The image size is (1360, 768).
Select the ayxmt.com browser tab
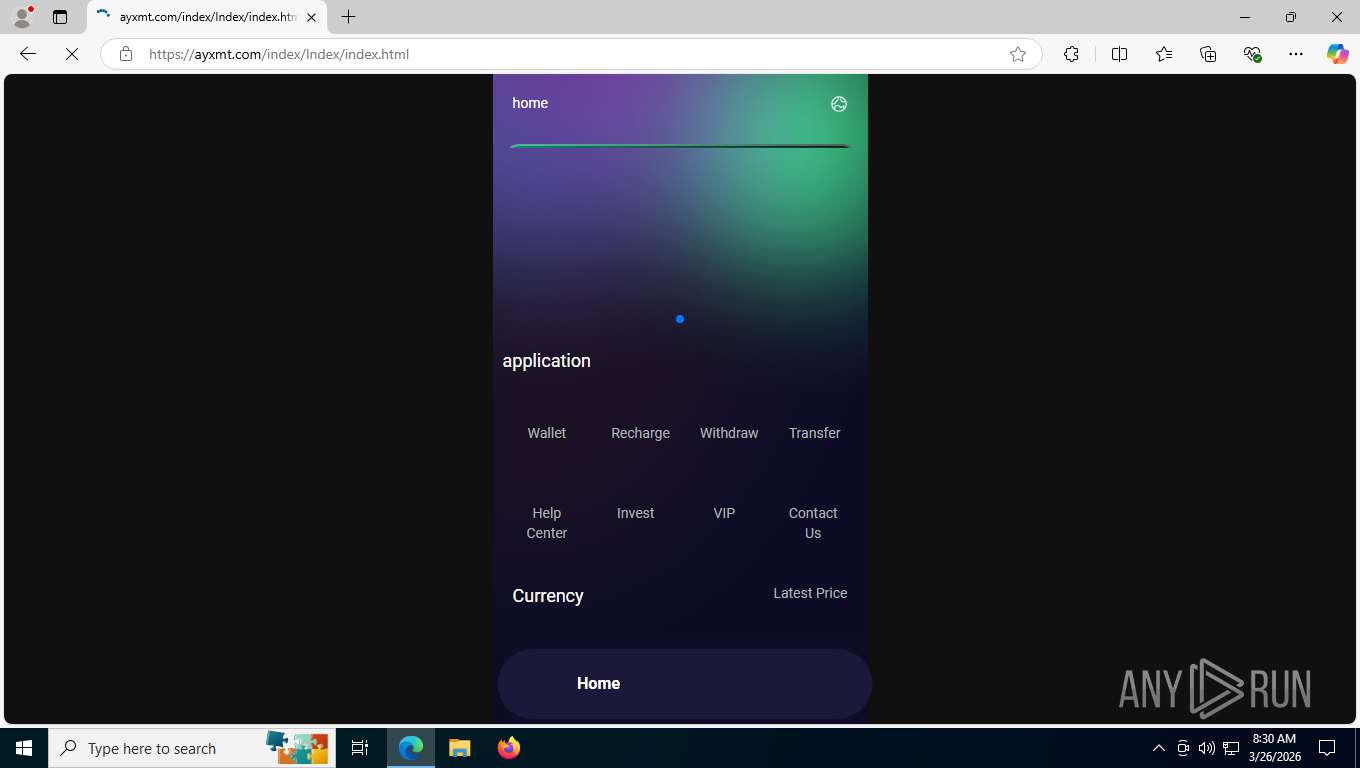207,17
